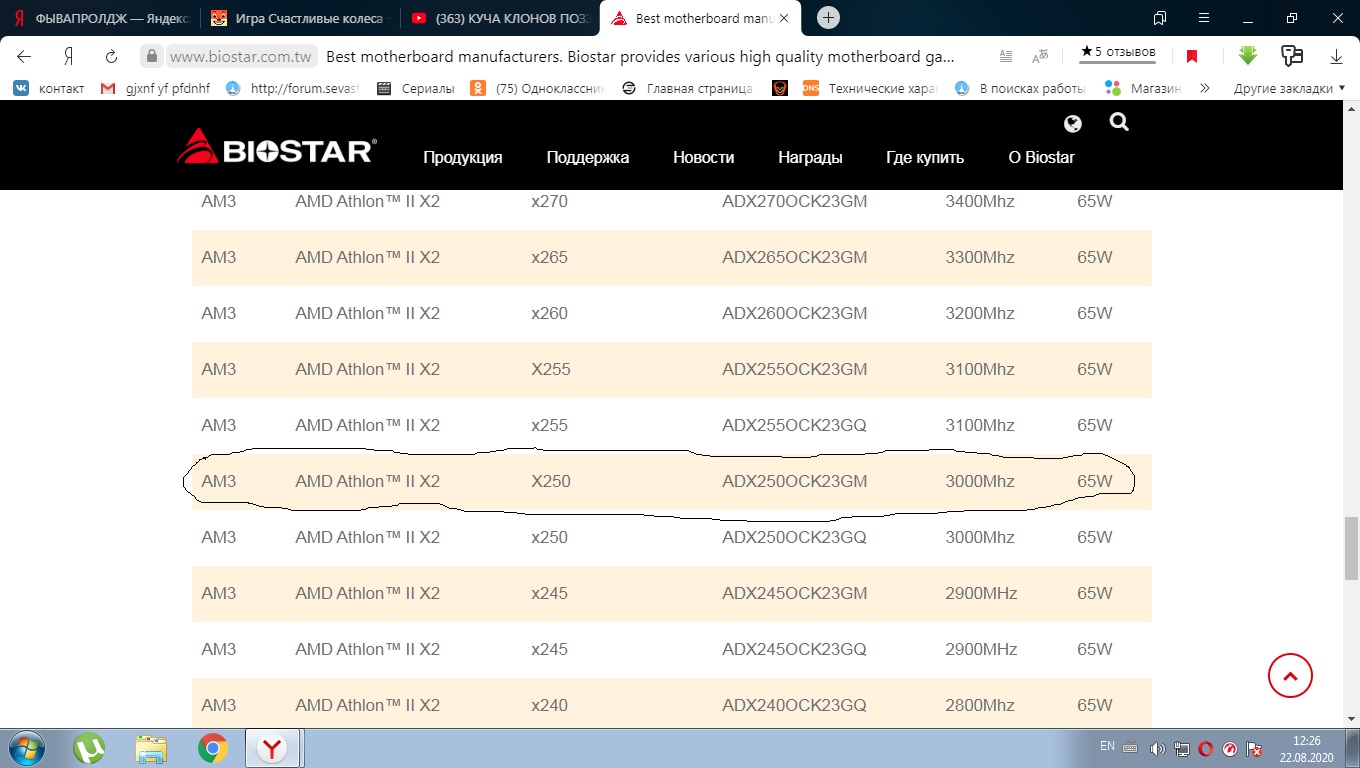Click the search magnifier on Biostar site
Viewport: 1360px width, 768px height.
(1119, 122)
